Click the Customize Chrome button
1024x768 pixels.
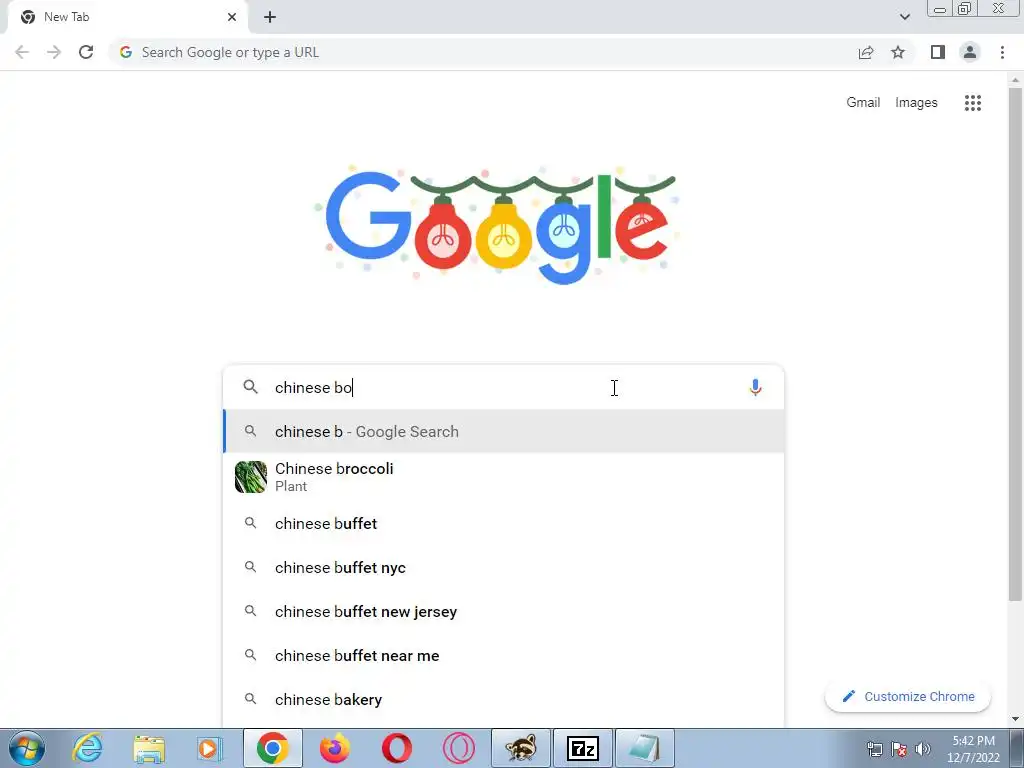coord(908,696)
